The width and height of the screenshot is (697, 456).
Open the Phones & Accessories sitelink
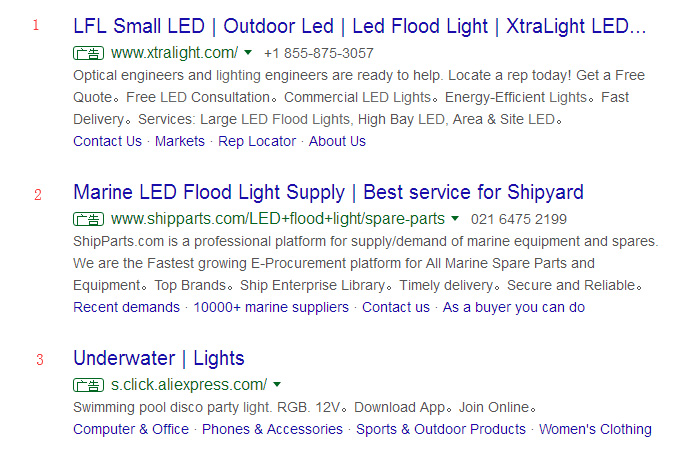coord(272,429)
